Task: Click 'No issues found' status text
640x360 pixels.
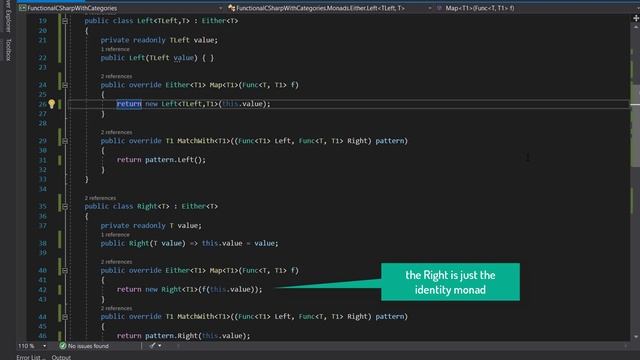Action: pyautogui.click(x=88, y=346)
